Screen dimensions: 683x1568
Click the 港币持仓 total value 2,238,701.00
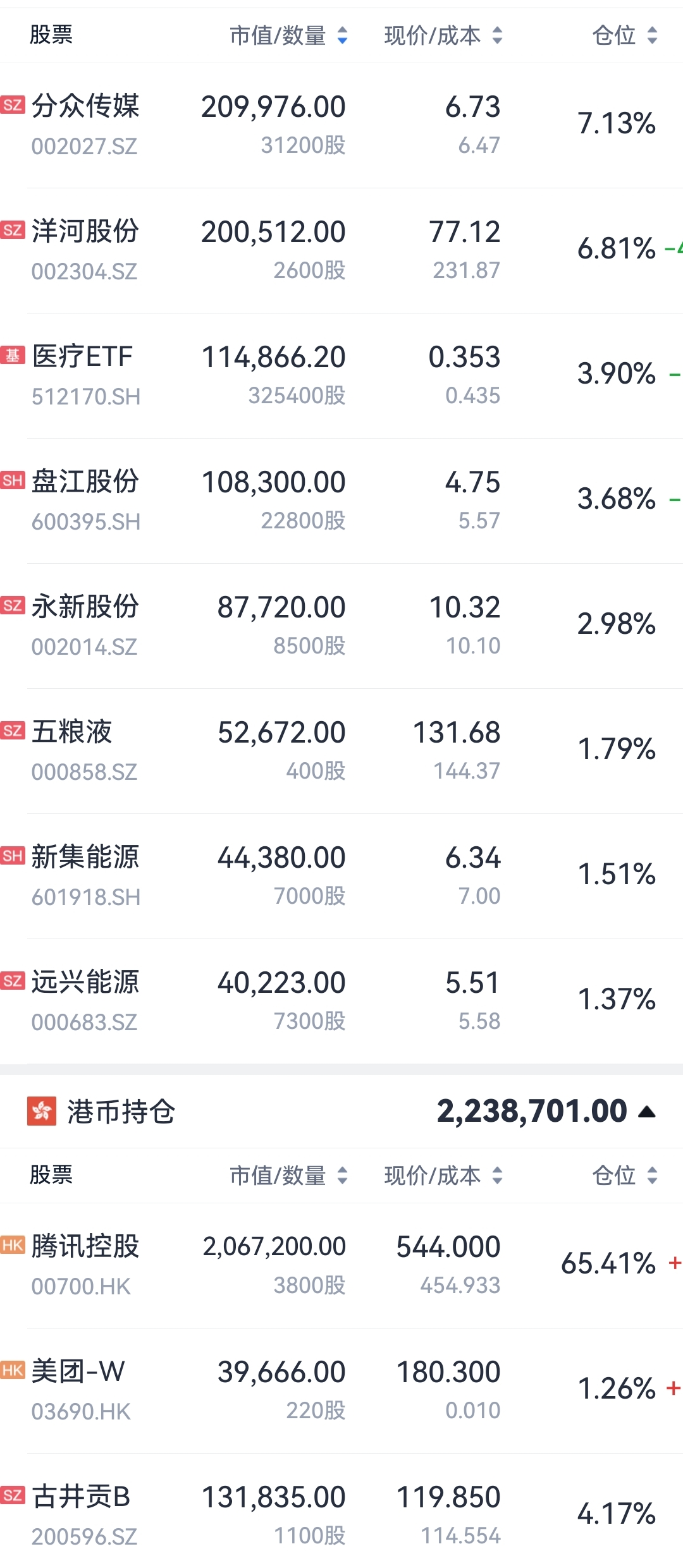tap(531, 1111)
